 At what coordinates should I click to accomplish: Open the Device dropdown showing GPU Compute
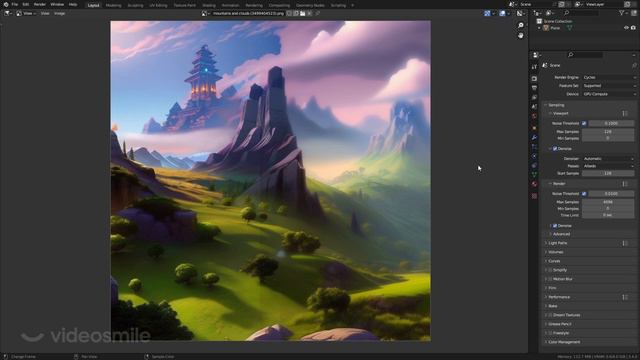[x=609, y=94]
